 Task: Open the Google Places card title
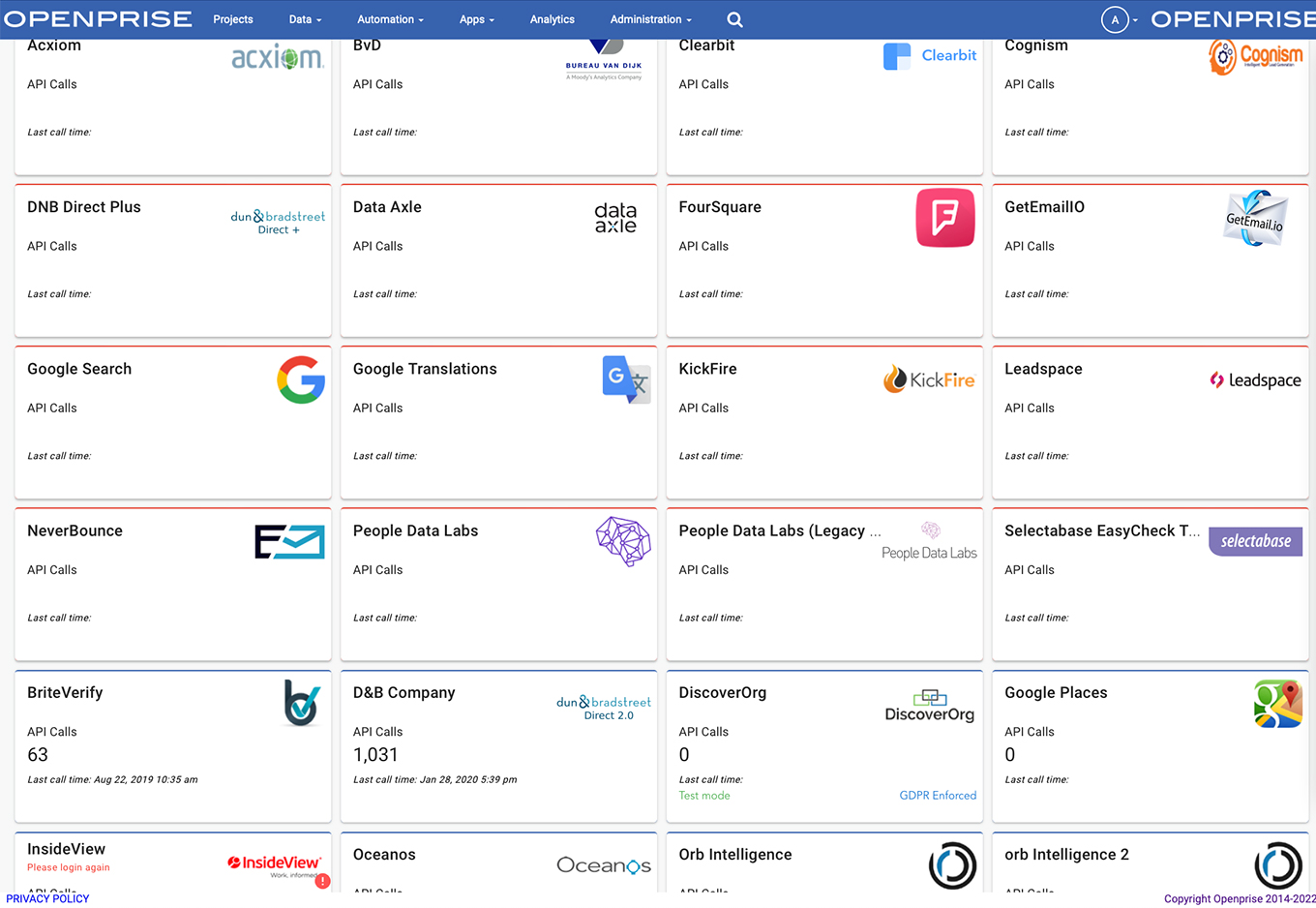tap(1056, 693)
